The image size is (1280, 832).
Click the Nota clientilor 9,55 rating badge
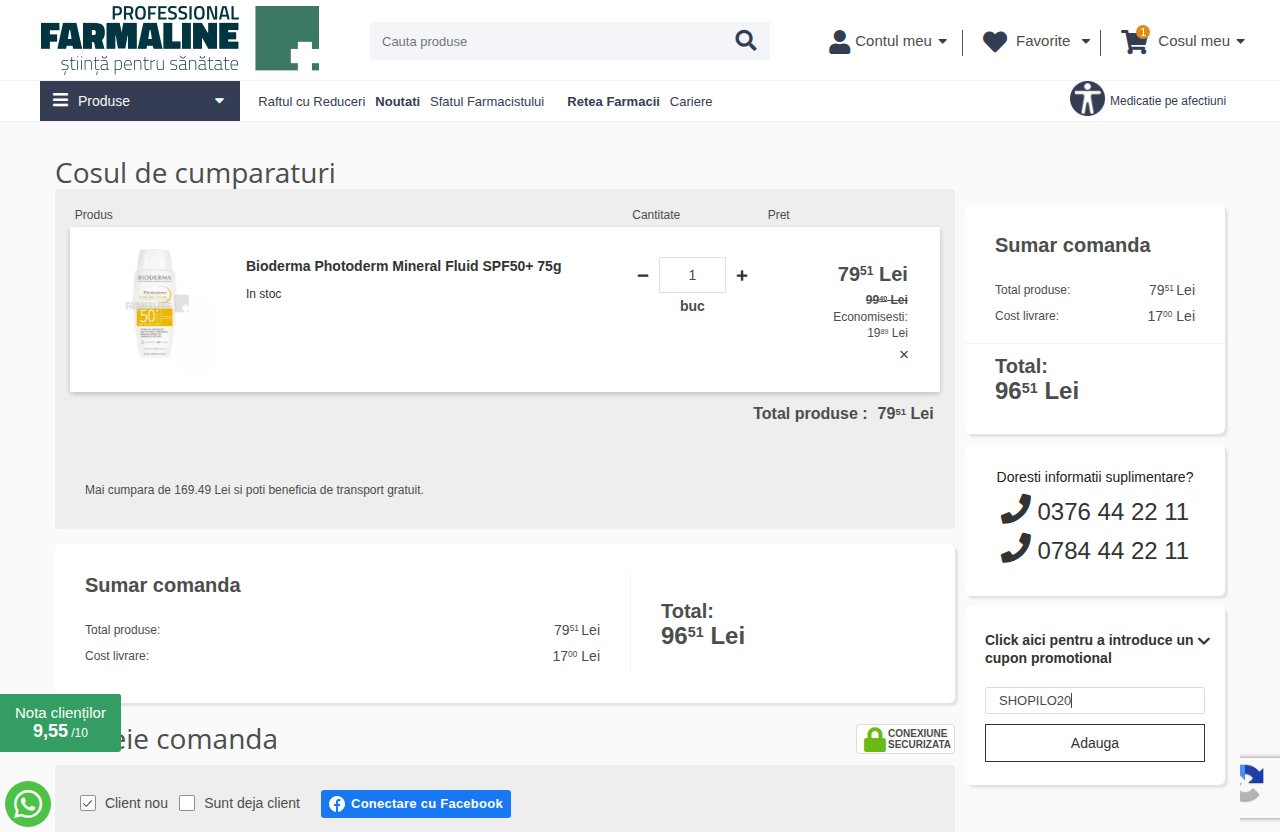click(x=60, y=723)
